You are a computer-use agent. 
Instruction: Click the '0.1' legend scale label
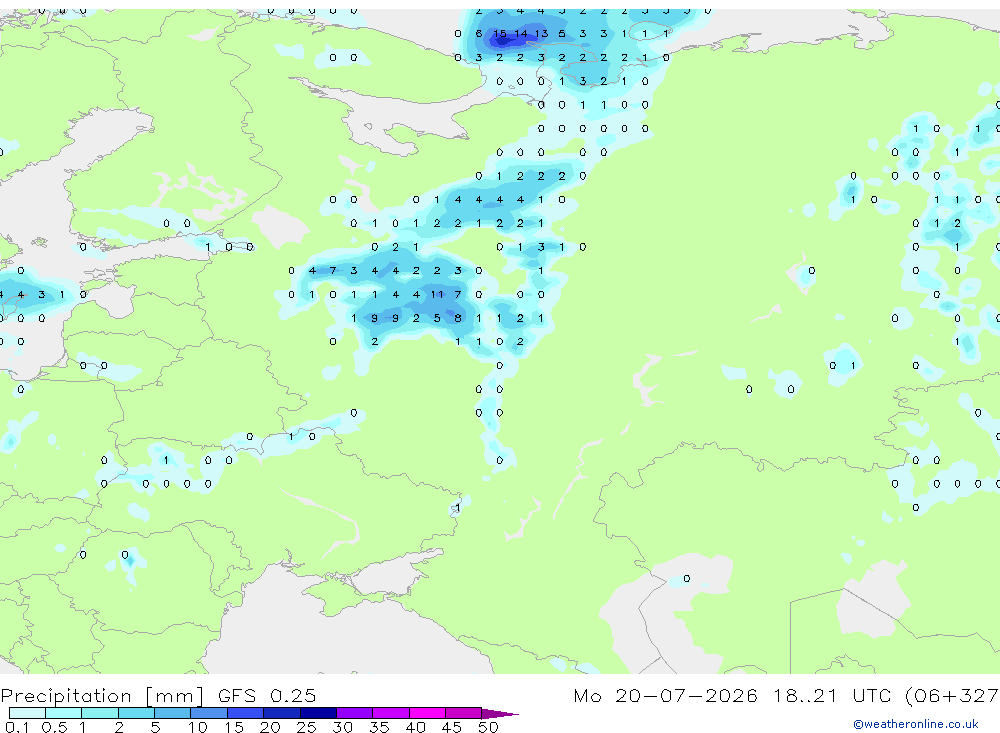[17, 727]
